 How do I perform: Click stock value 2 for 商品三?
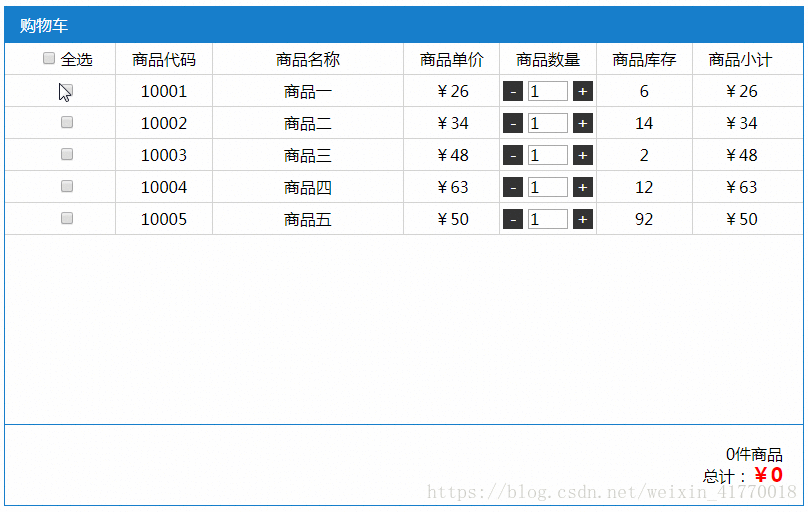coord(644,155)
